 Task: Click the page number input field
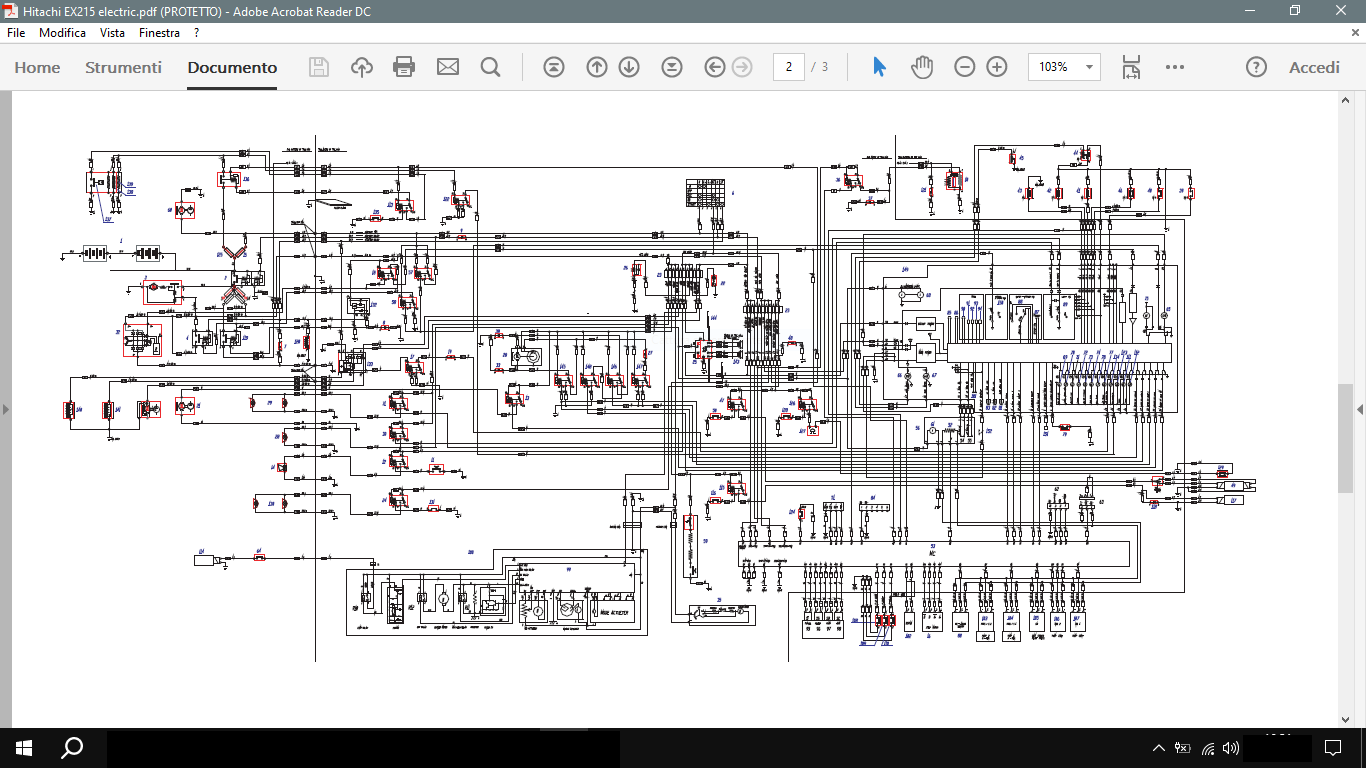[789, 67]
